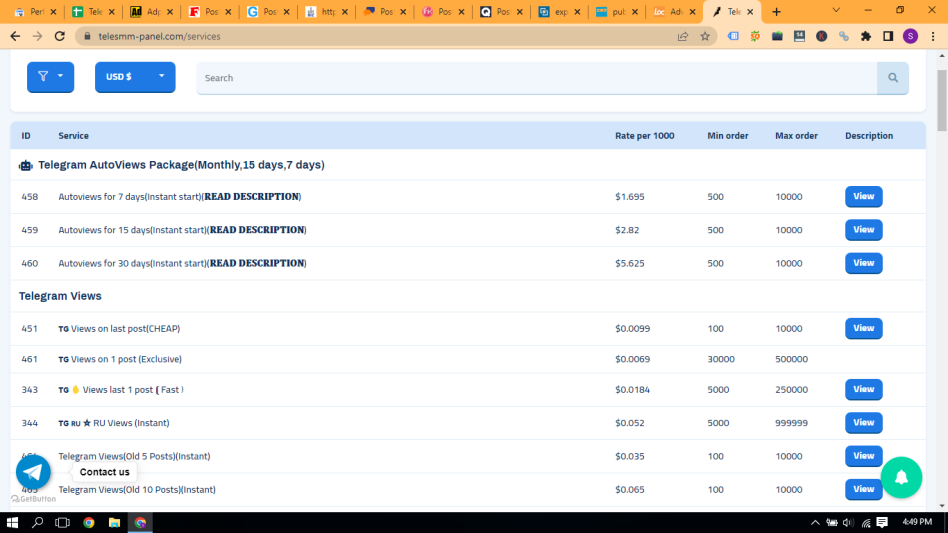Open the Telegram contact us icon
948x533 pixels.
pos(33,472)
